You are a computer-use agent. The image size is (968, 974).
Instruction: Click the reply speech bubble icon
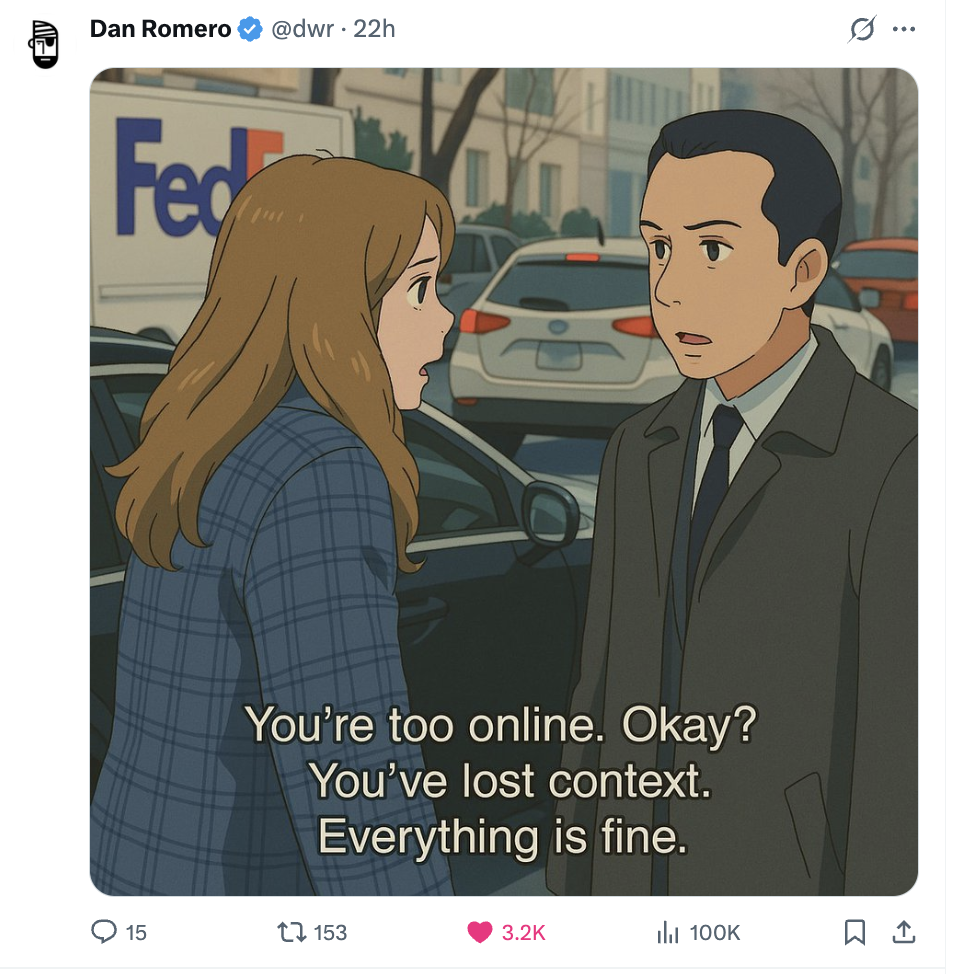(x=104, y=932)
